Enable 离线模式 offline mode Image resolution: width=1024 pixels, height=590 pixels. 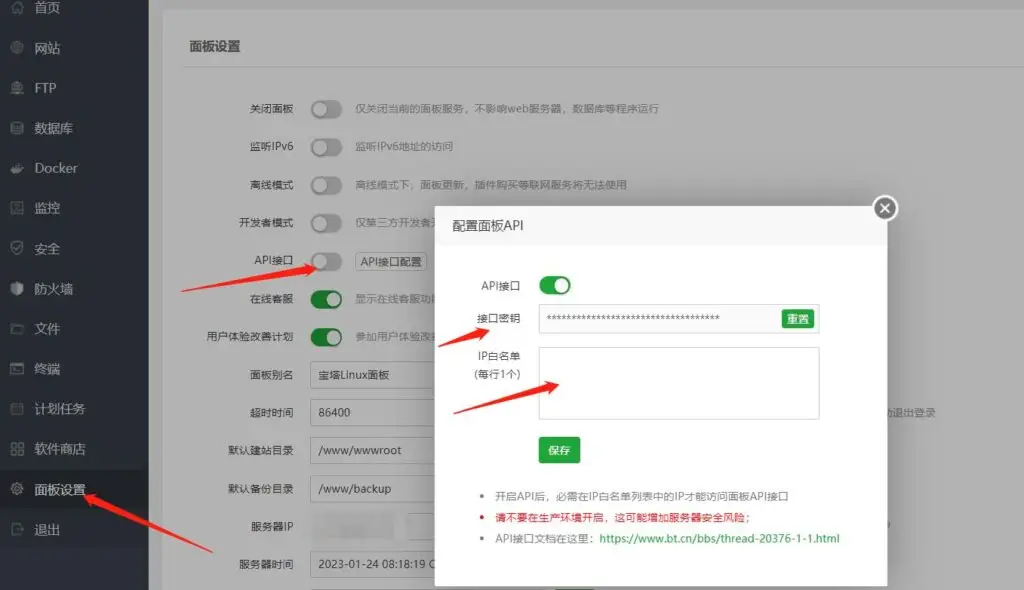coord(327,185)
